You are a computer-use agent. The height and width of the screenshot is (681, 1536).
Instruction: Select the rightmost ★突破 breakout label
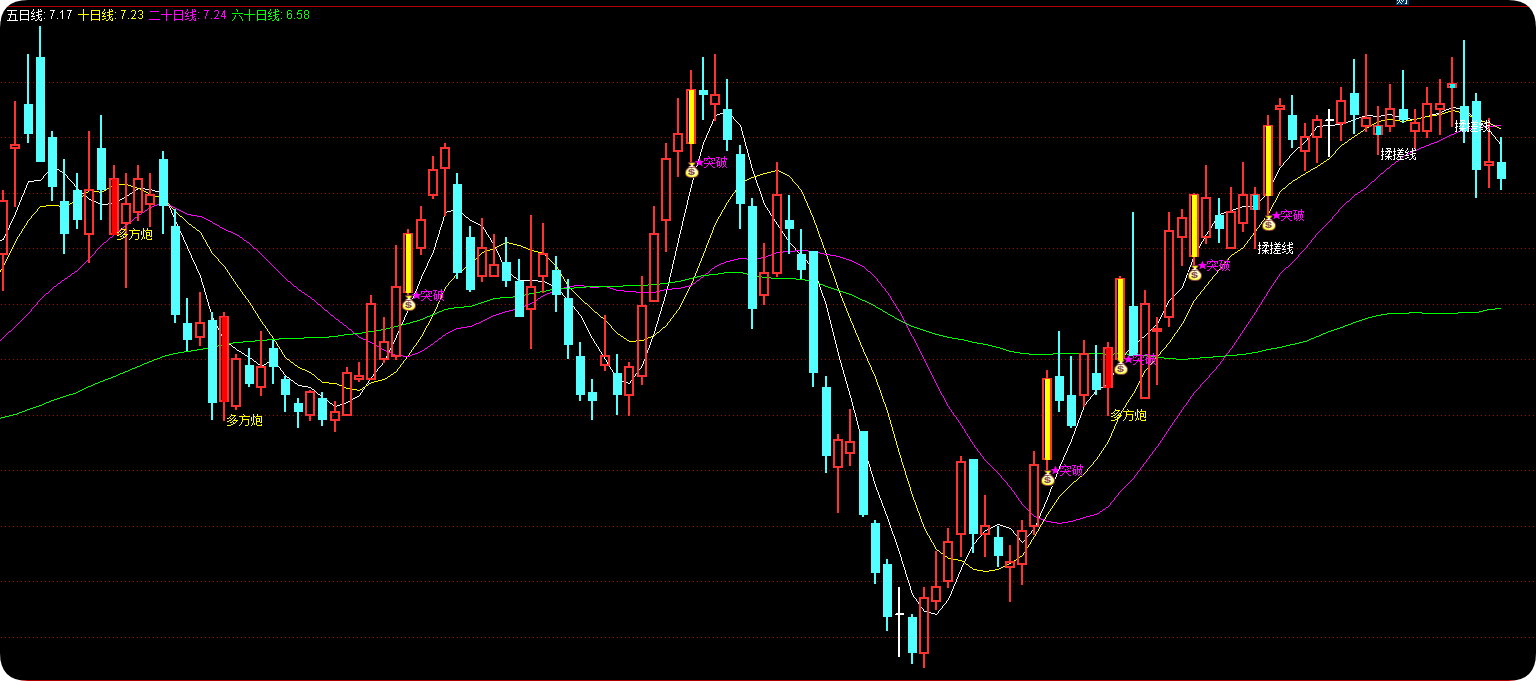coord(1290,215)
